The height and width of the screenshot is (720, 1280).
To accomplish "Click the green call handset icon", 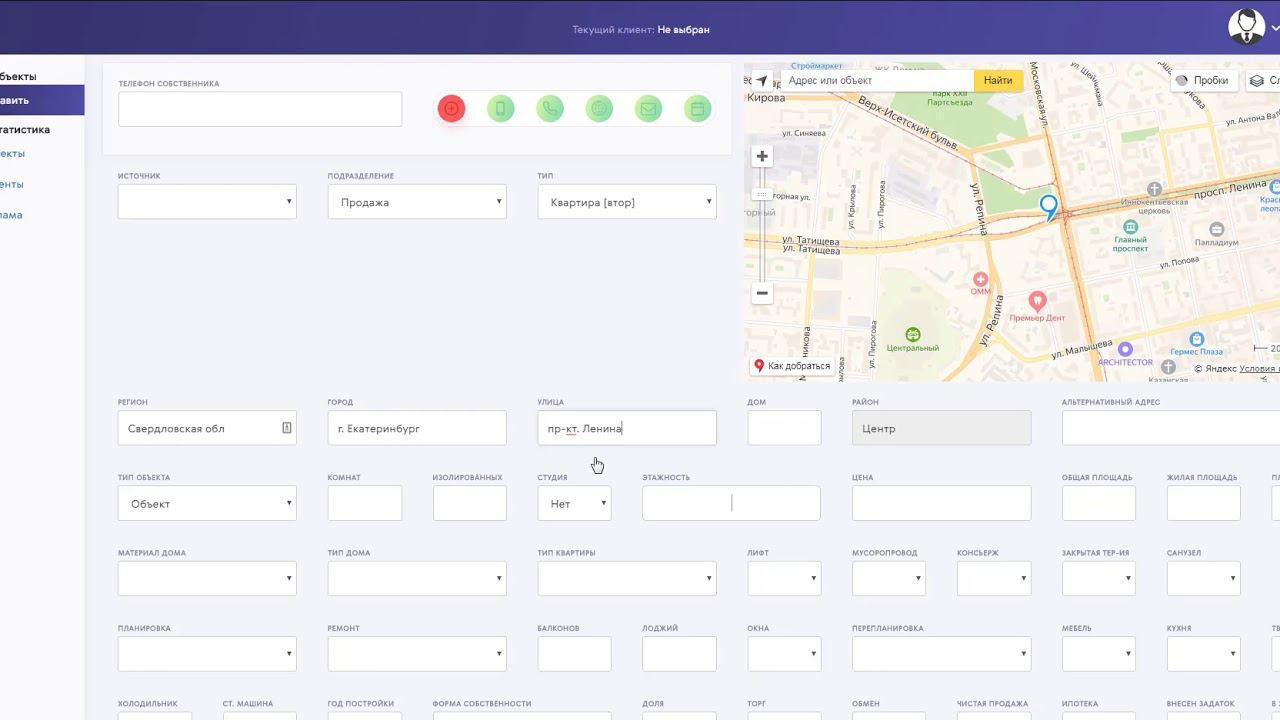I will point(550,109).
